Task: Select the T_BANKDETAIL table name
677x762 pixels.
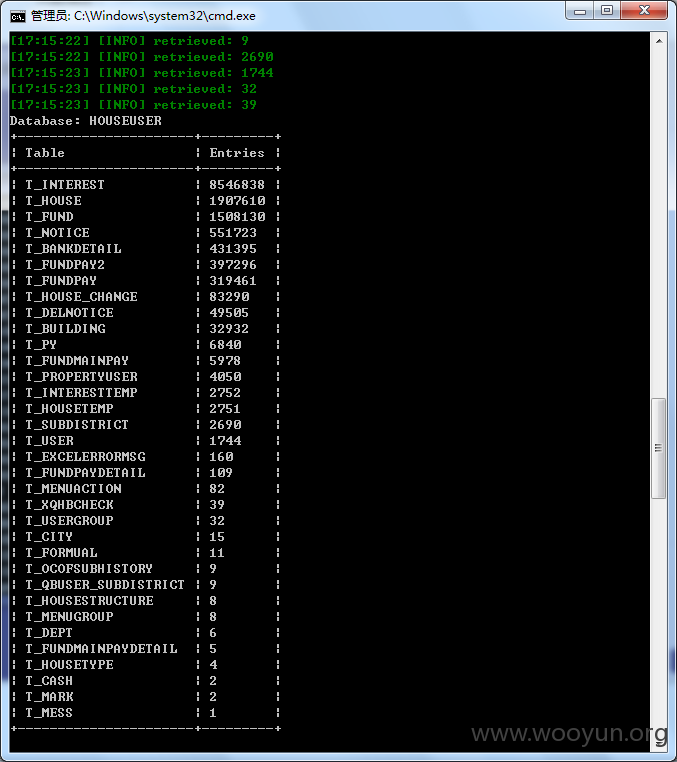Action: (x=73, y=249)
